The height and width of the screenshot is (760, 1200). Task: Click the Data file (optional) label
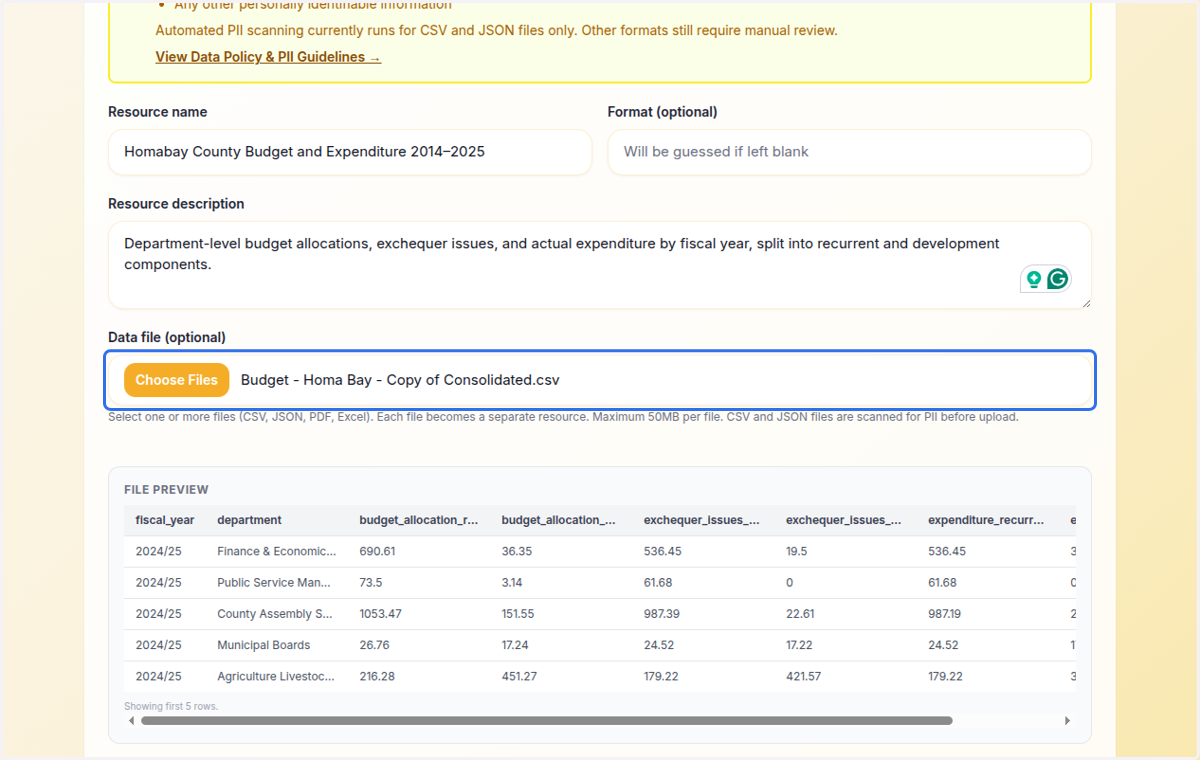pyautogui.click(x=167, y=337)
